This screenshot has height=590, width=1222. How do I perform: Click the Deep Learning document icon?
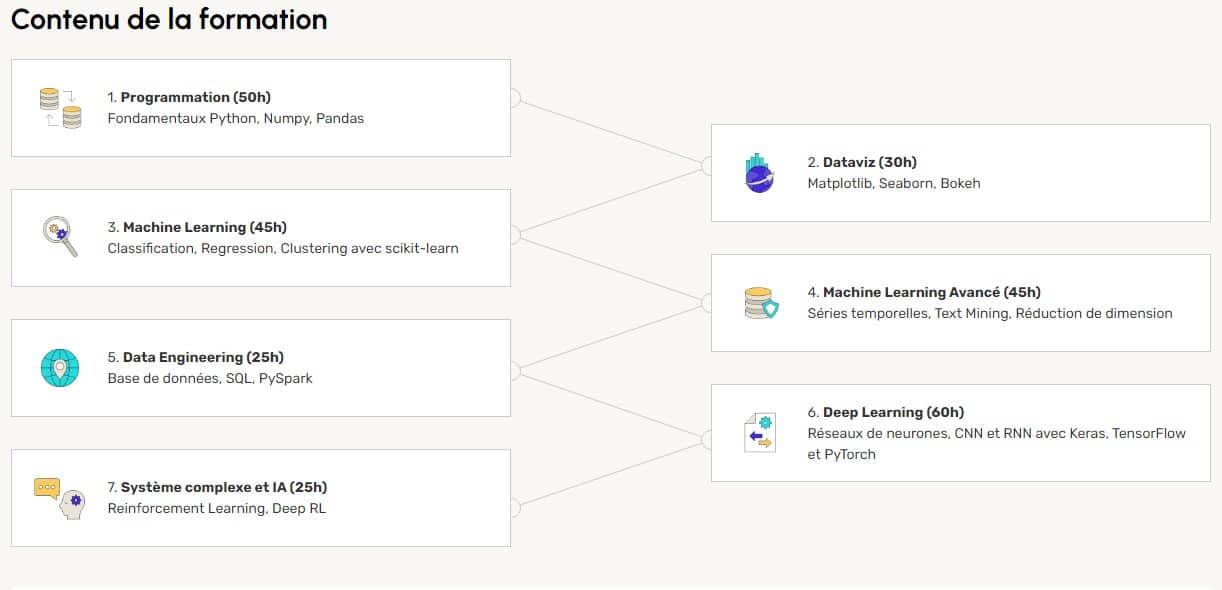pyautogui.click(x=760, y=433)
